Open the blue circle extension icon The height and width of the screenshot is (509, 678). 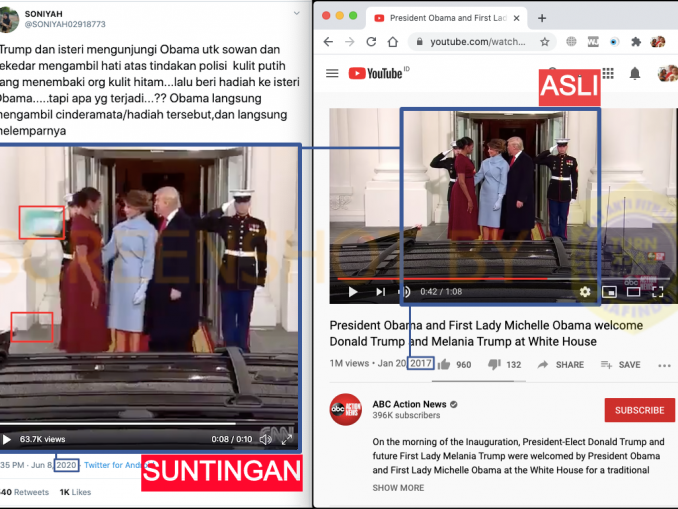point(614,42)
